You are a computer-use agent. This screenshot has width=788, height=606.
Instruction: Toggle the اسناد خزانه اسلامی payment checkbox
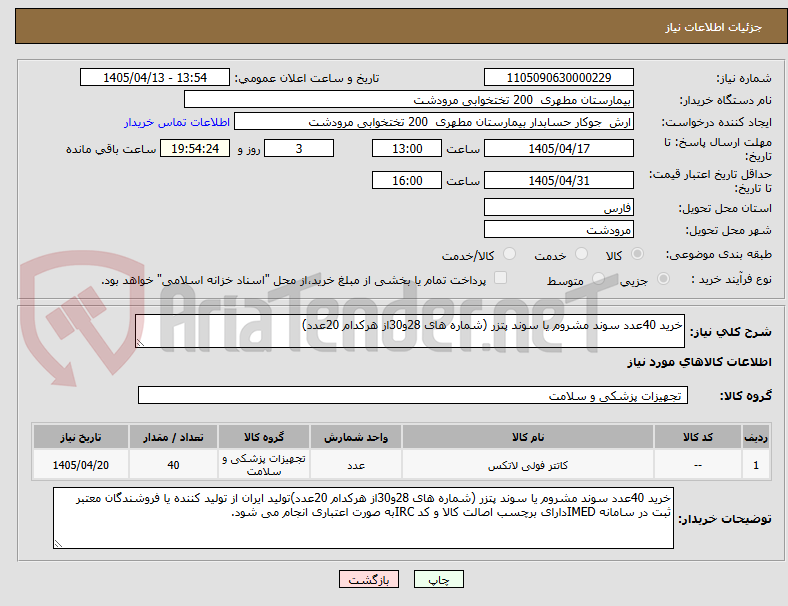[x=501, y=278]
